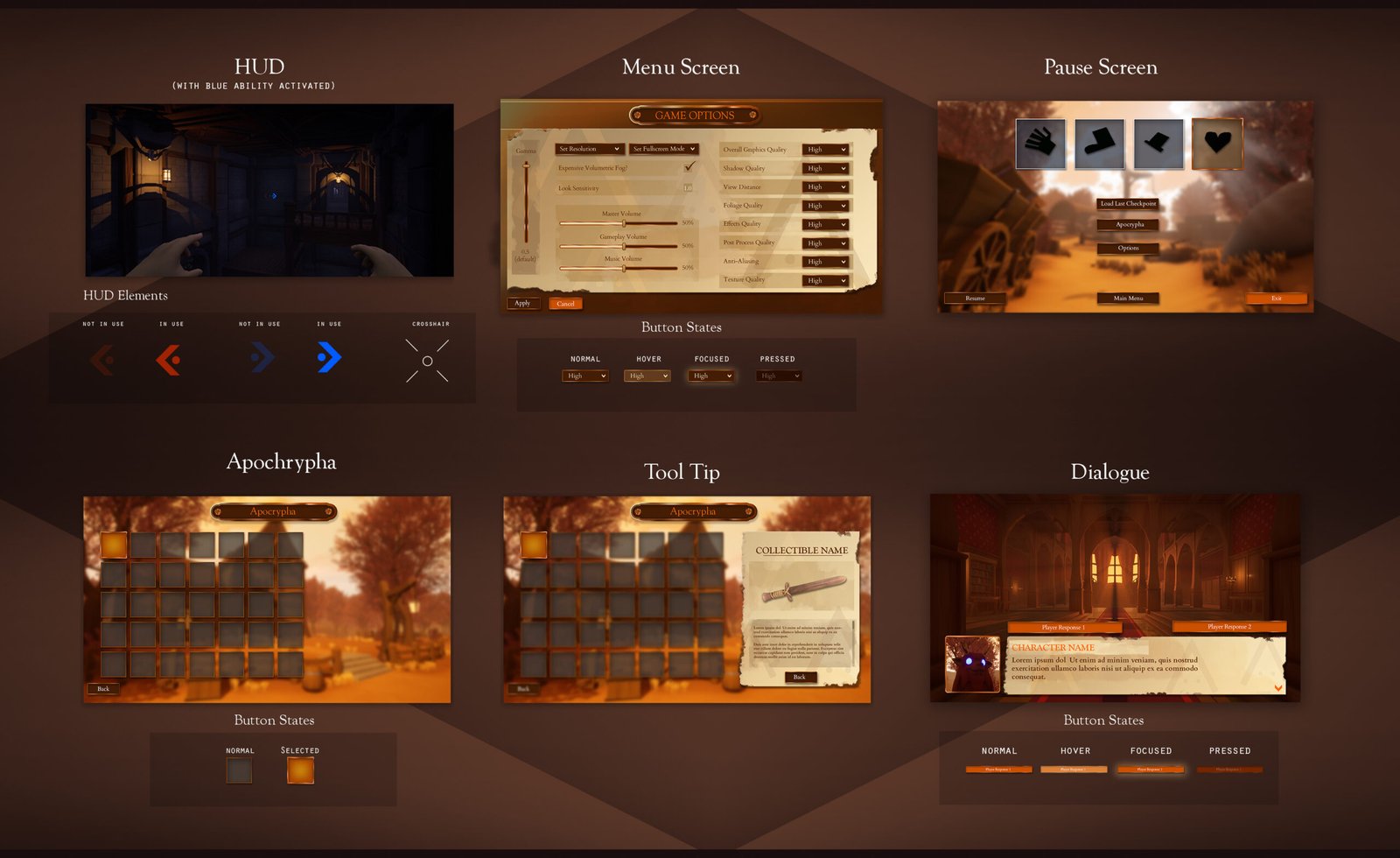The width and height of the screenshot is (1400, 858).
Task: Click the Apply button in Game Options
Action: tap(522, 303)
